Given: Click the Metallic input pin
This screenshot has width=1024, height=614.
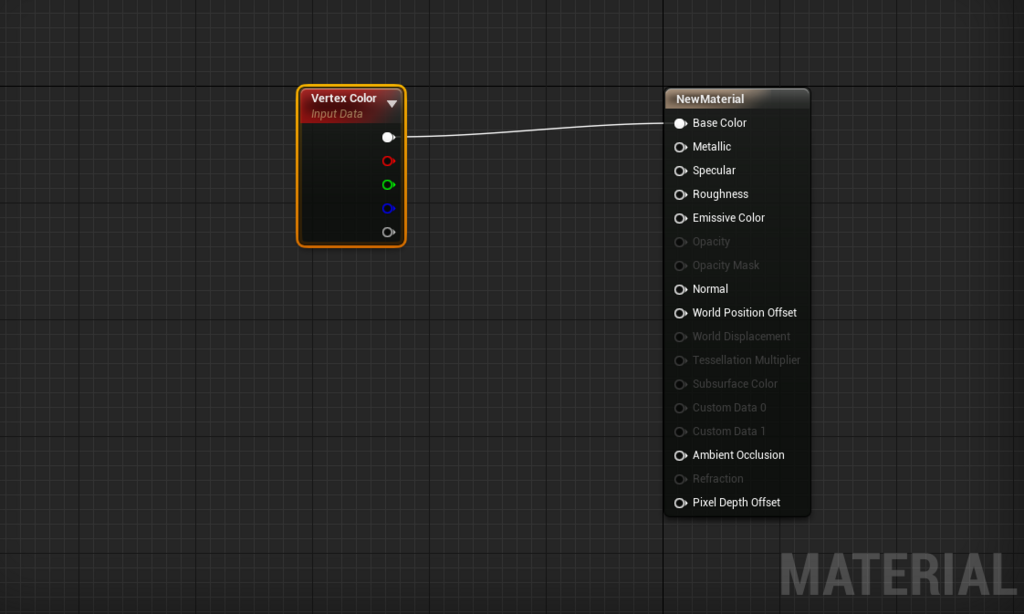Looking at the screenshot, I should tap(680, 147).
